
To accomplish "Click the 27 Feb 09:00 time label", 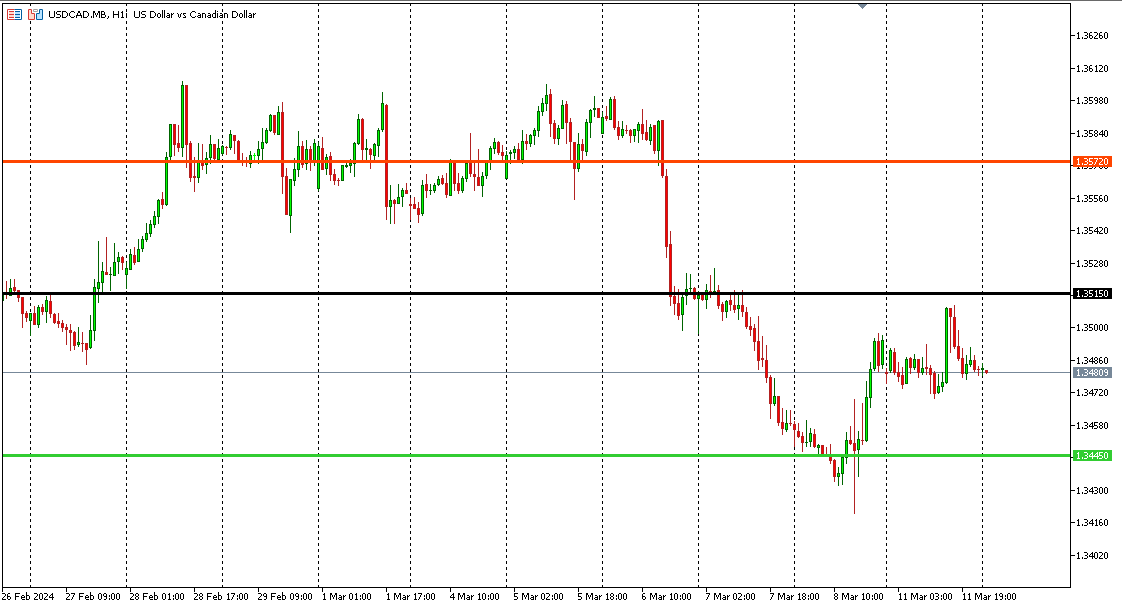I will click(93, 596).
